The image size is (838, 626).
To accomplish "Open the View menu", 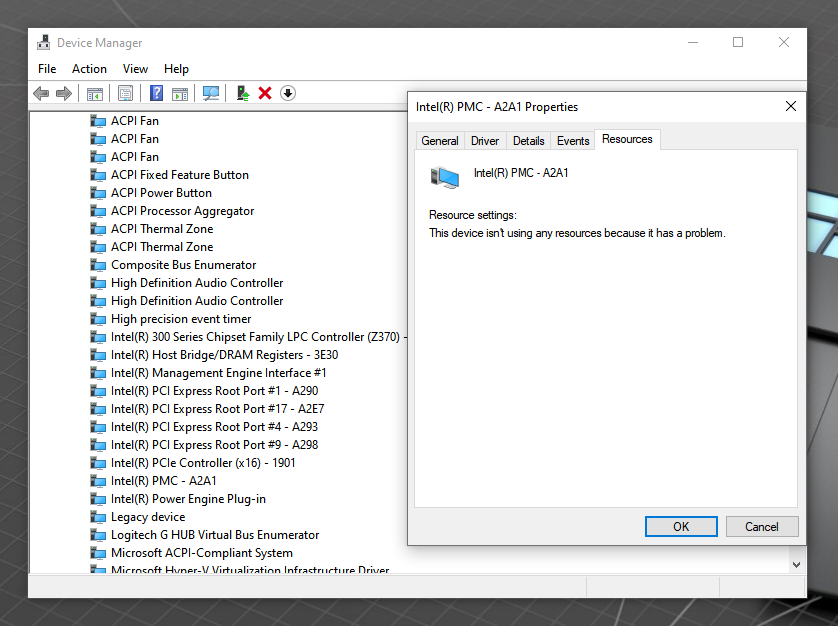I will 135,69.
